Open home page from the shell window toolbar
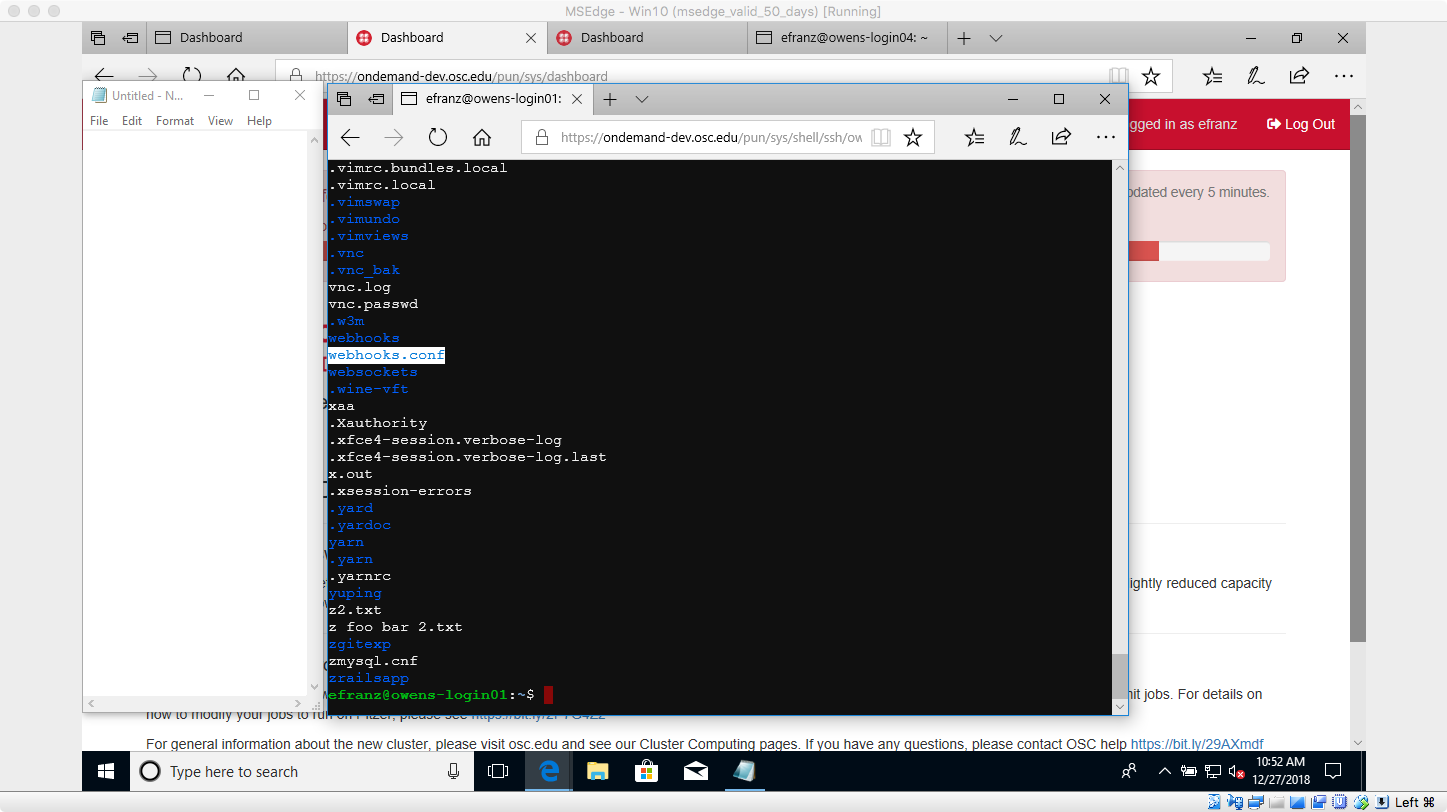1447x812 pixels. click(482, 137)
